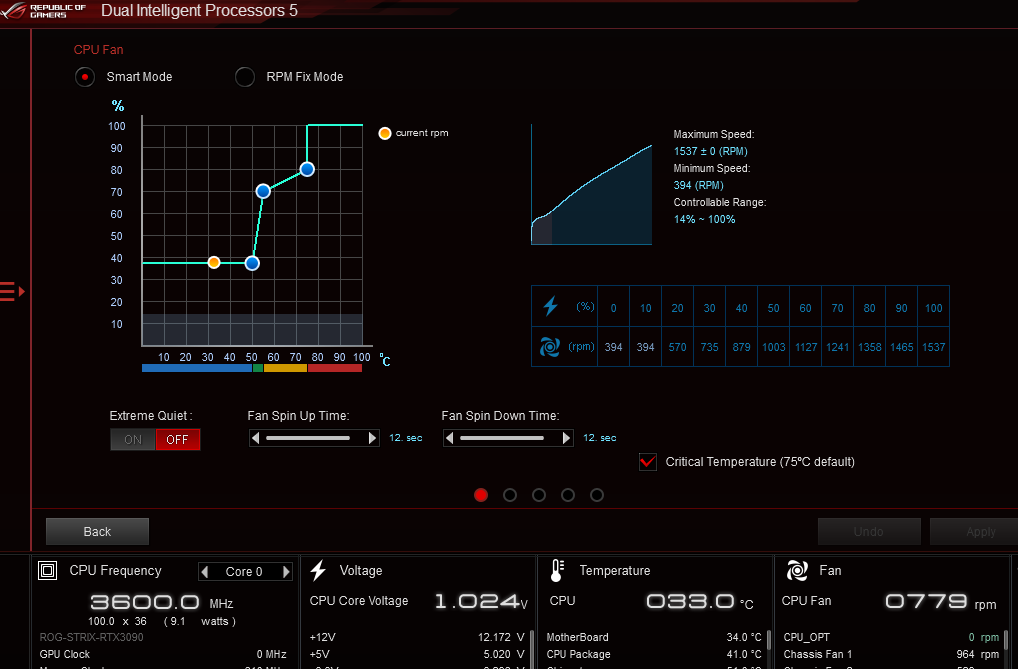The width and height of the screenshot is (1018, 669).
Task: Click the rpm fan icon in table
Action: [550, 347]
